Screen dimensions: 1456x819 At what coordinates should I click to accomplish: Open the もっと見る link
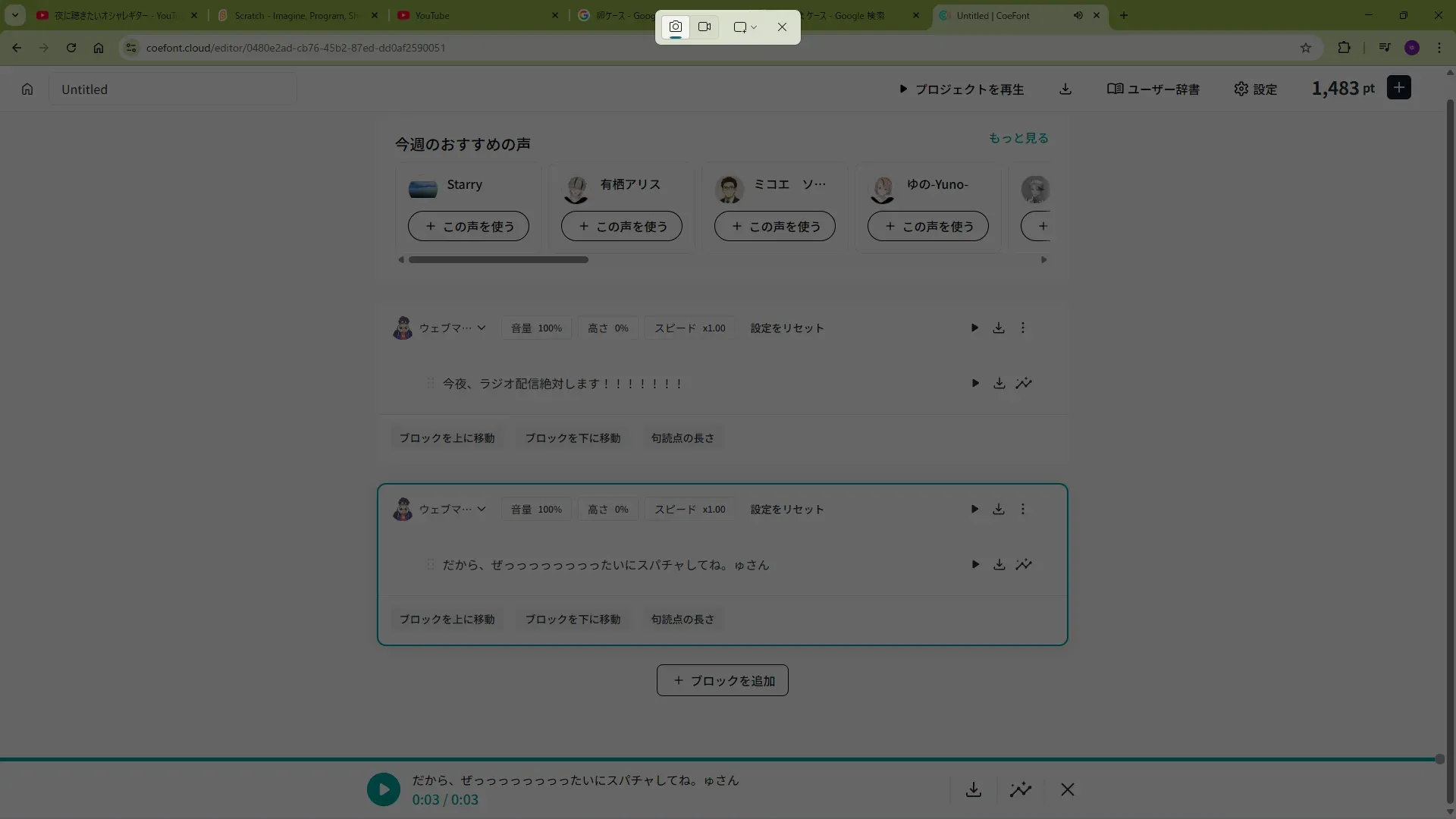(x=1018, y=138)
